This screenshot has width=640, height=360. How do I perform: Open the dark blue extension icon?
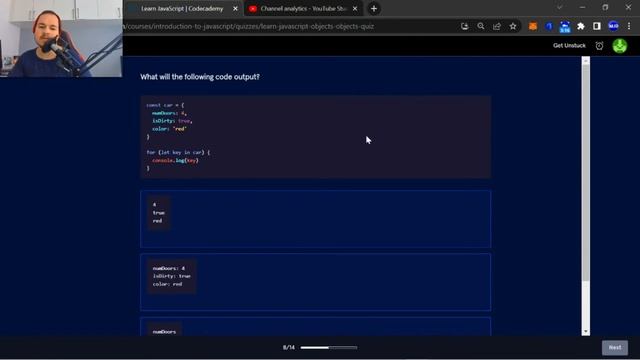tap(549, 27)
